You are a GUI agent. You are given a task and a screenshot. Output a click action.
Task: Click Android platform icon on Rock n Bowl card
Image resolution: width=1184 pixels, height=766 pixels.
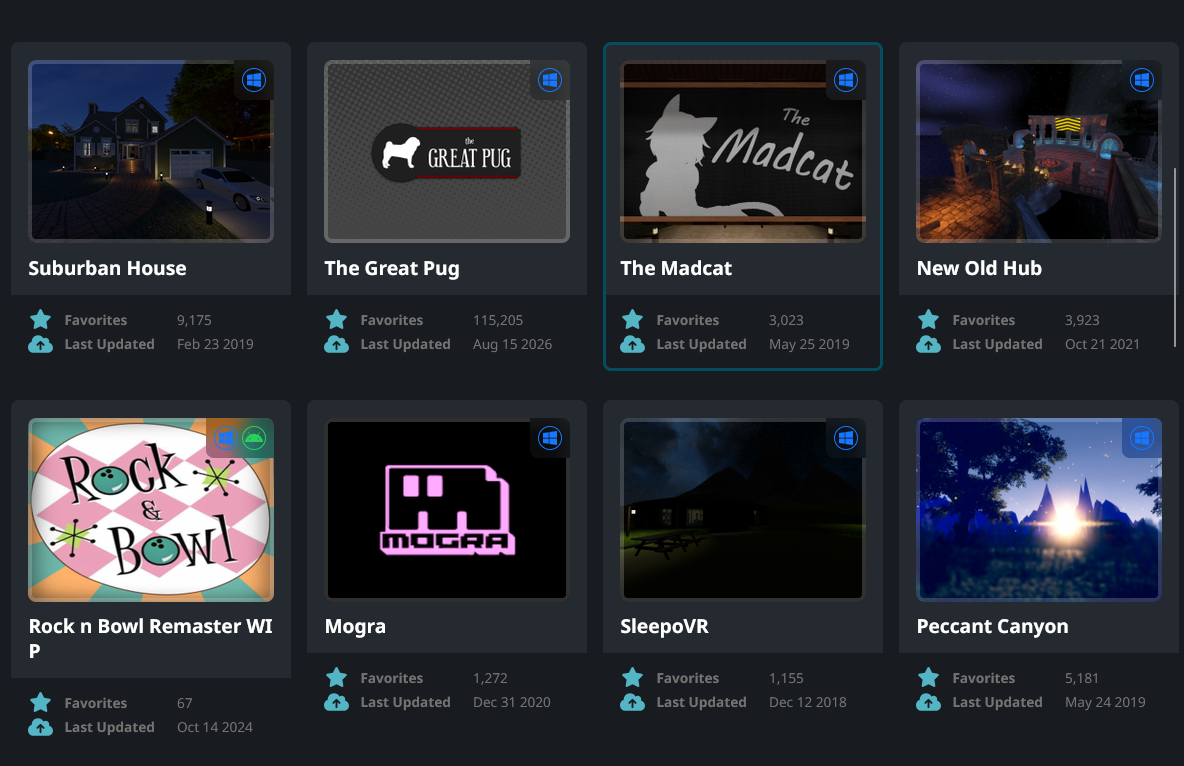click(254, 438)
